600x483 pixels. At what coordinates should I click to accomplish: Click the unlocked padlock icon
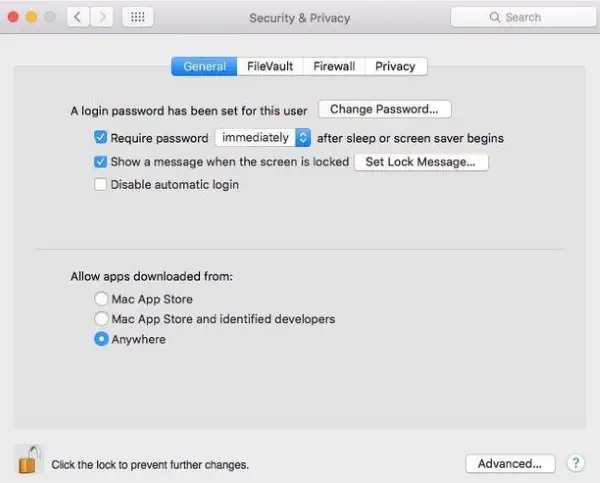(x=29, y=460)
